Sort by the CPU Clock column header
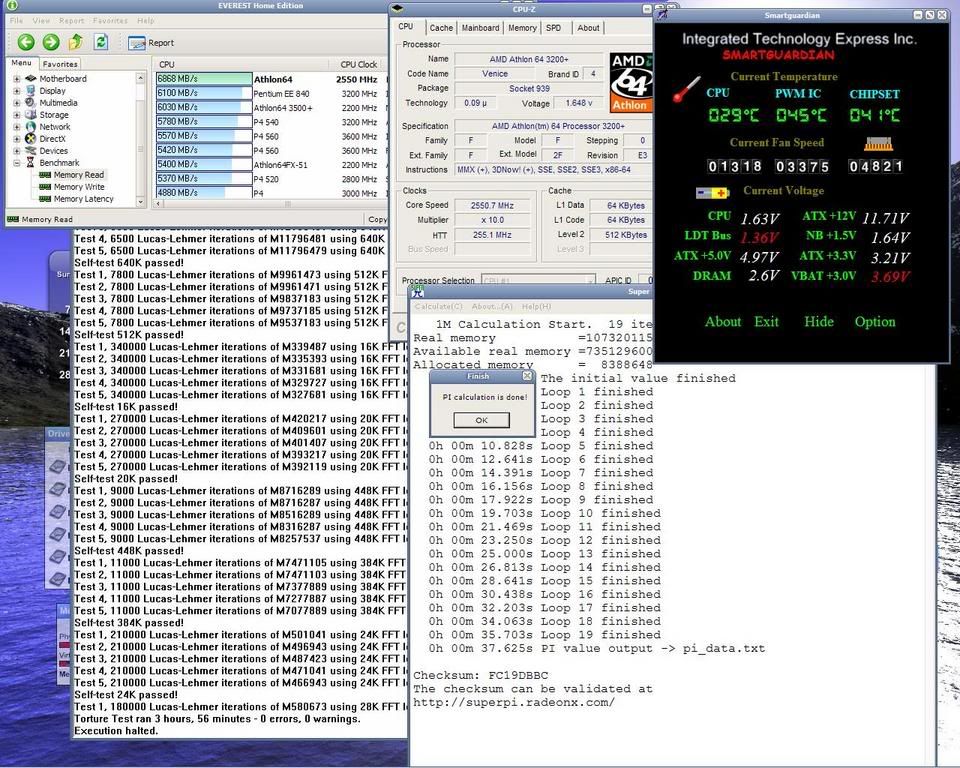The width and height of the screenshot is (960, 768). click(x=359, y=64)
